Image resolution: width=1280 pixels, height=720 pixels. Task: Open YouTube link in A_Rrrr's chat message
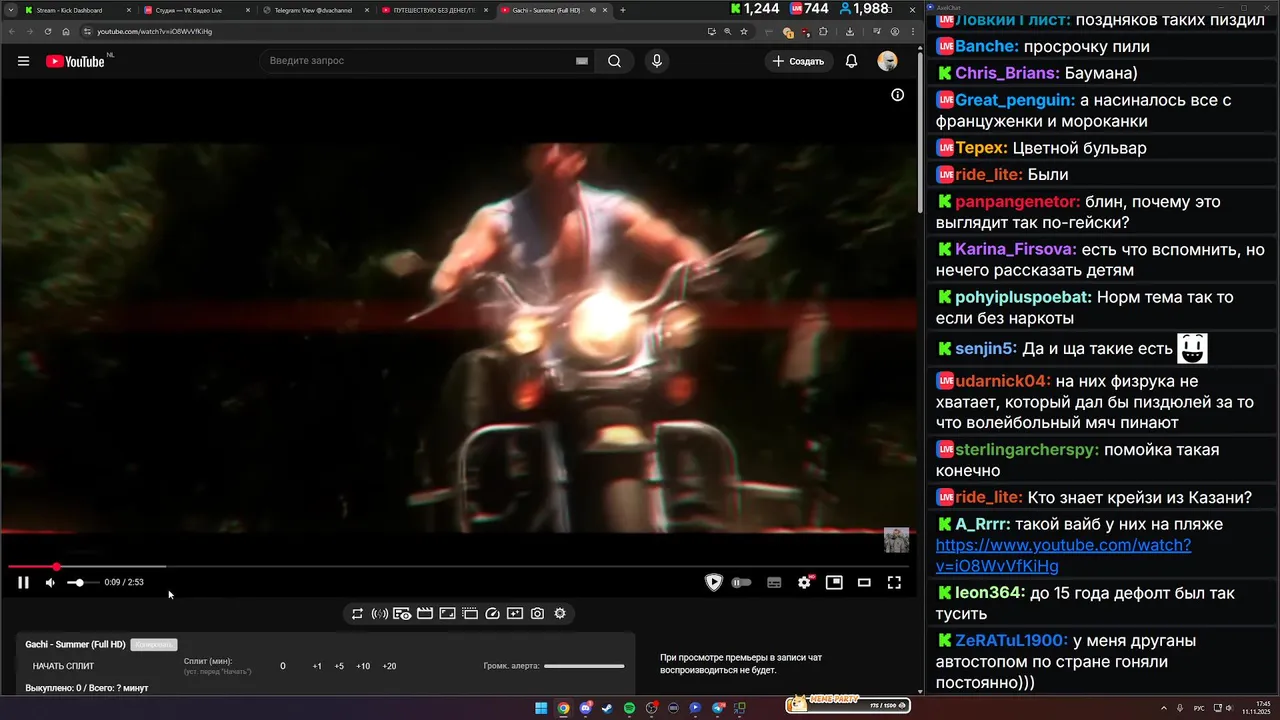(1063, 555)
